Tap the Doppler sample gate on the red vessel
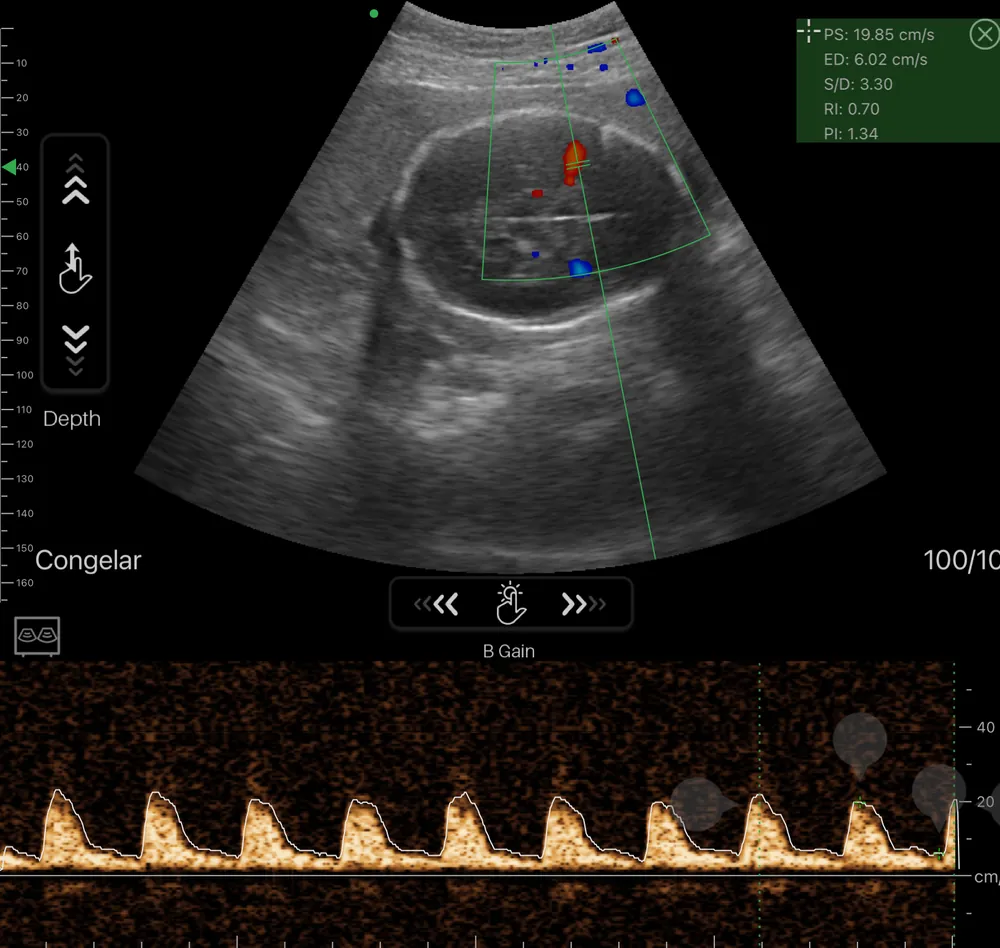 [x=576, y=164]
